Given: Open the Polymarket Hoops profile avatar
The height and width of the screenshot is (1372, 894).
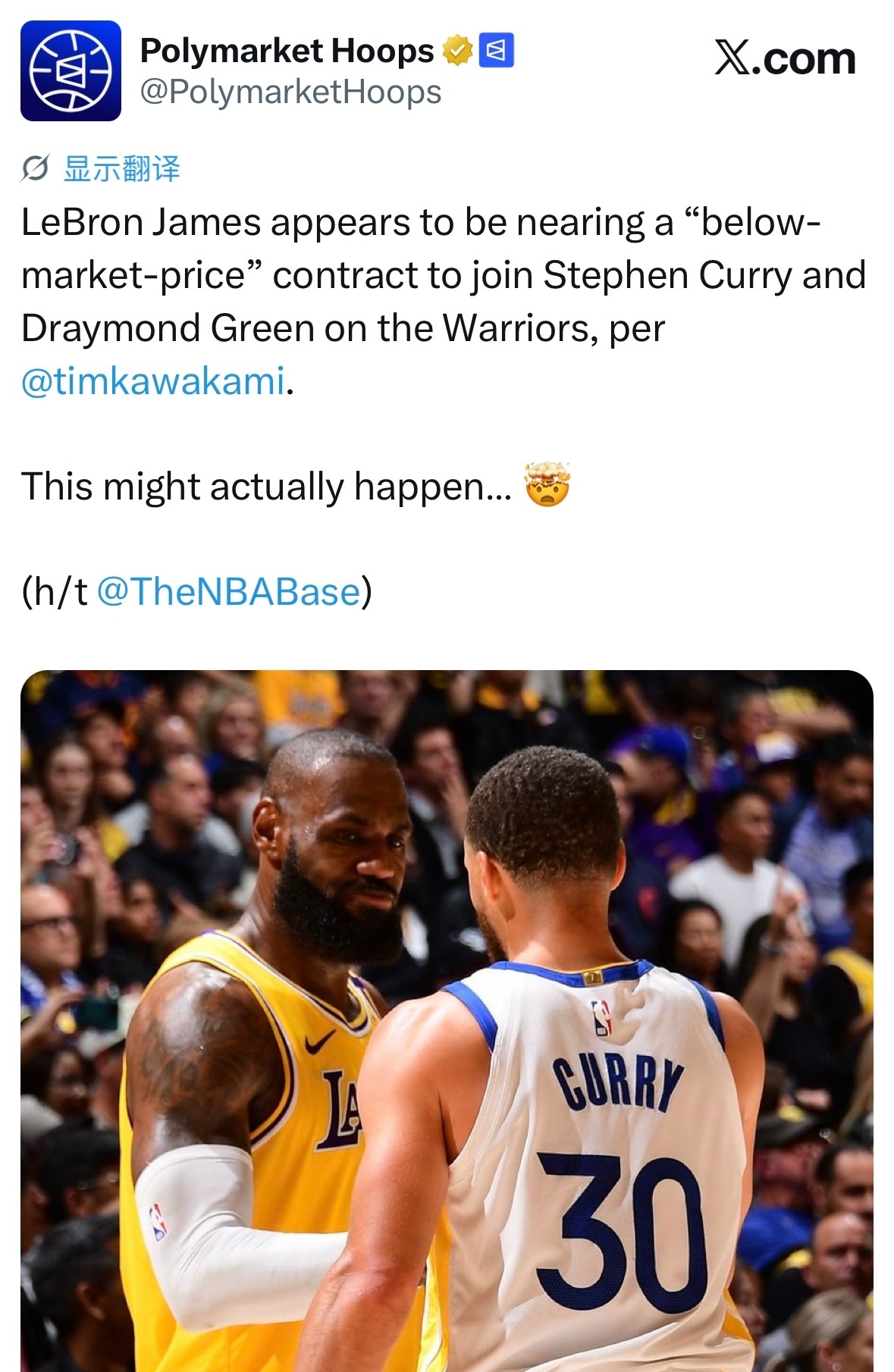Looking at the screenshot, I should click(71, 70).
